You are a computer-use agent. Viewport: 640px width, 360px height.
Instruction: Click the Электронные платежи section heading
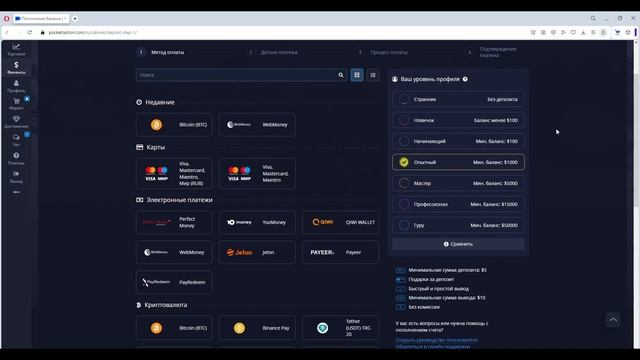pos(179,200)
